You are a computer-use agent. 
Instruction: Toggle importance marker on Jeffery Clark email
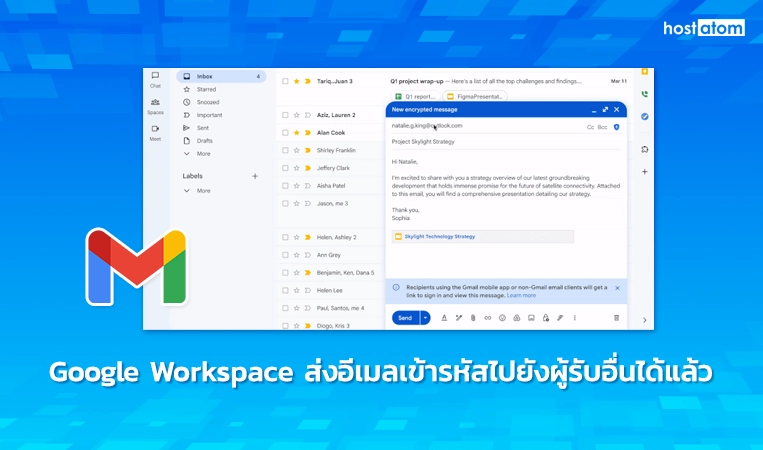(308, 168)
